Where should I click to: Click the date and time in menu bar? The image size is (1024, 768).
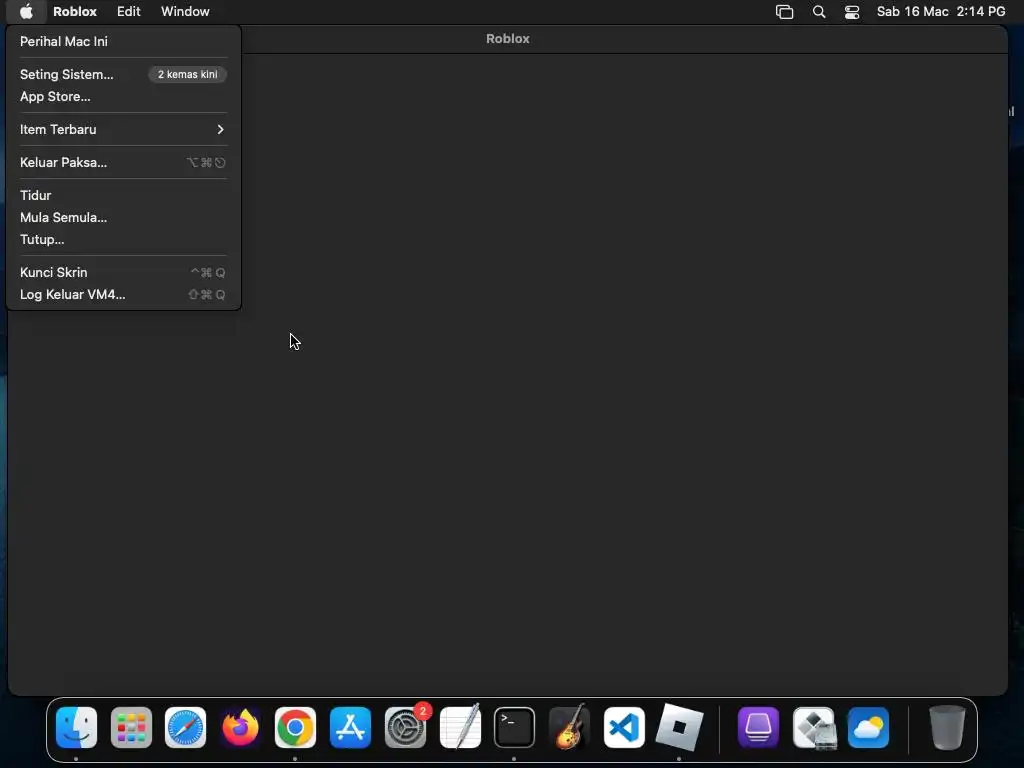941,11
